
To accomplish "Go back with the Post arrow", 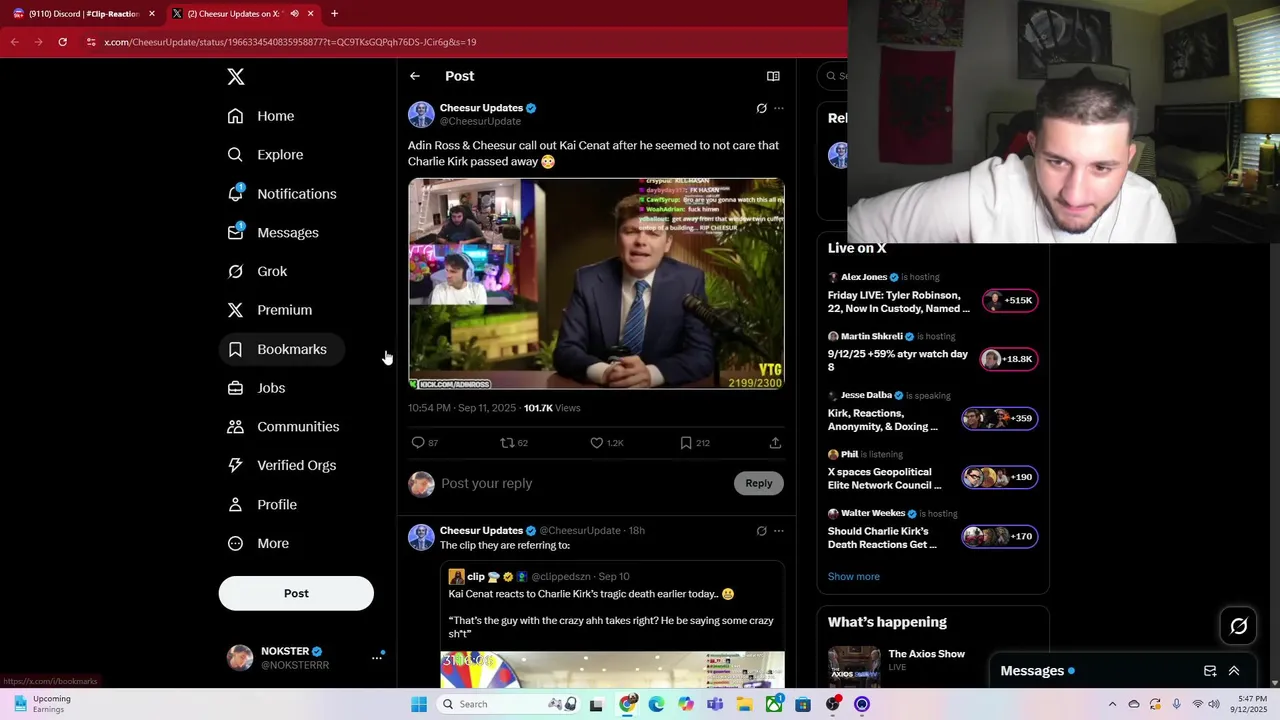I will coord(415,76).
